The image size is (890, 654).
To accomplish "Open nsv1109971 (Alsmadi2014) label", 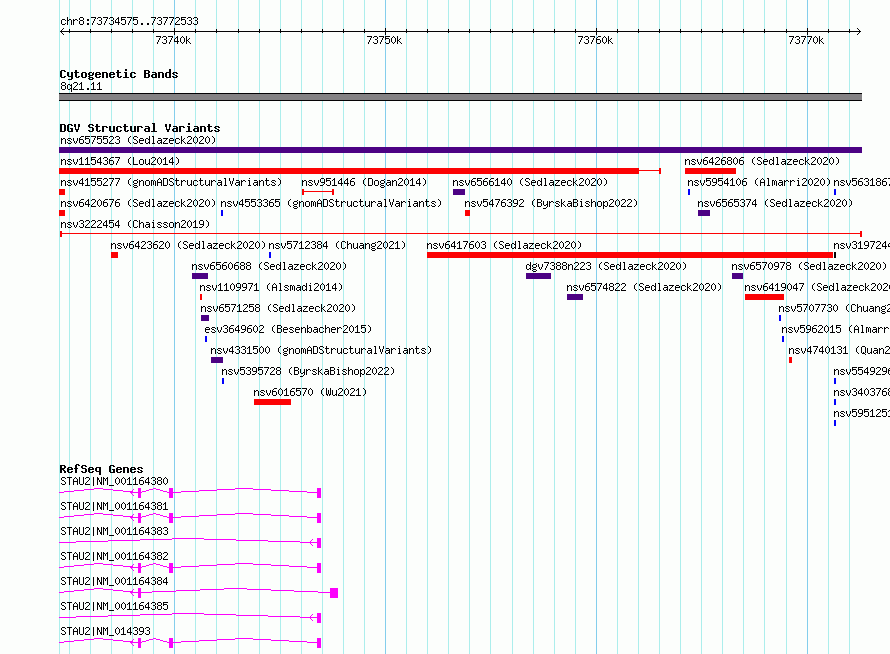I will 271,287.
